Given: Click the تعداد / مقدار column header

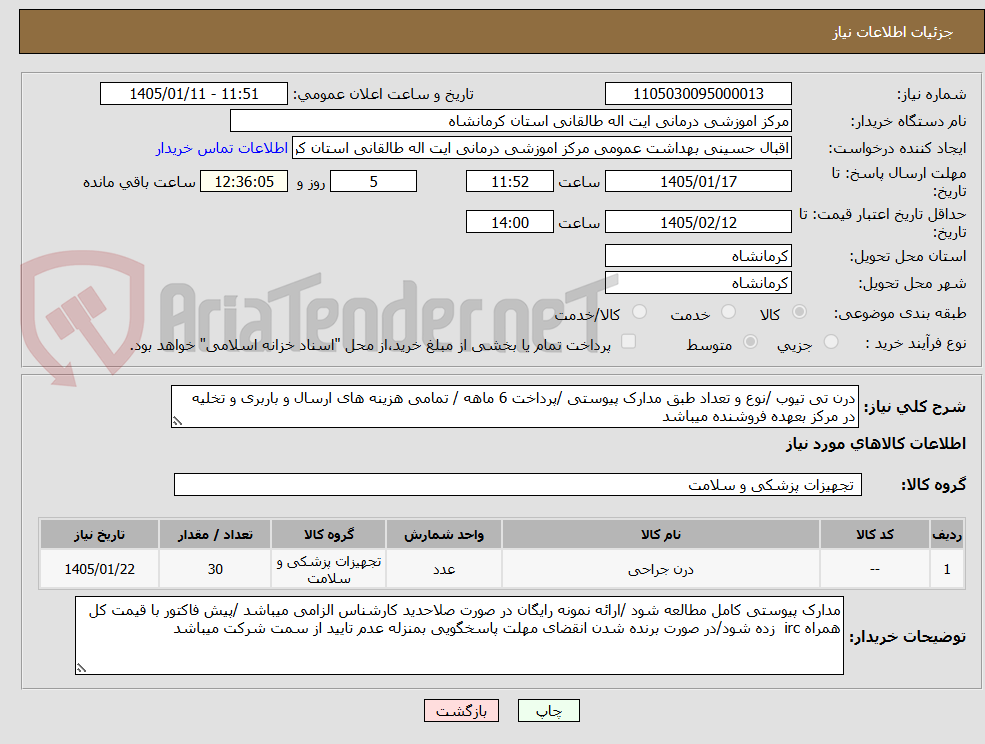Looking at the screenshot, I should click(215, 535).
